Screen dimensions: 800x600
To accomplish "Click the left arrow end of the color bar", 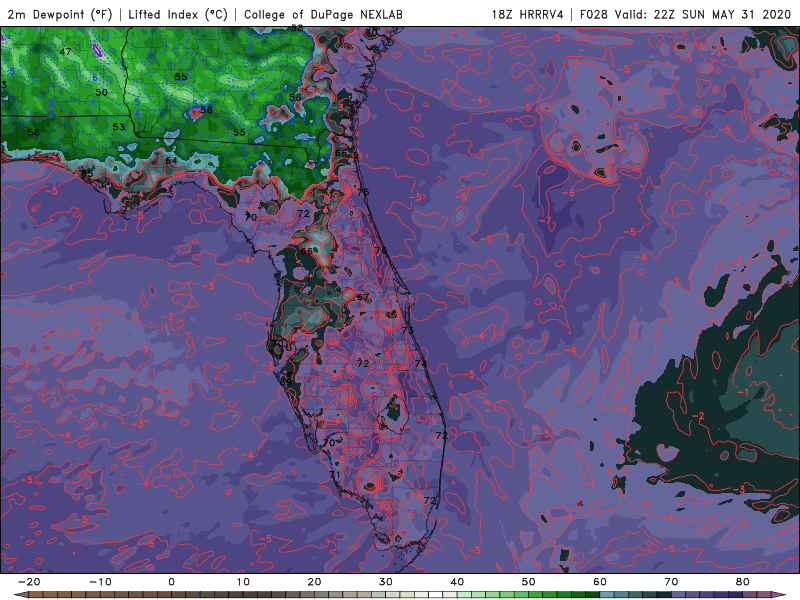I will coord(20,595).
